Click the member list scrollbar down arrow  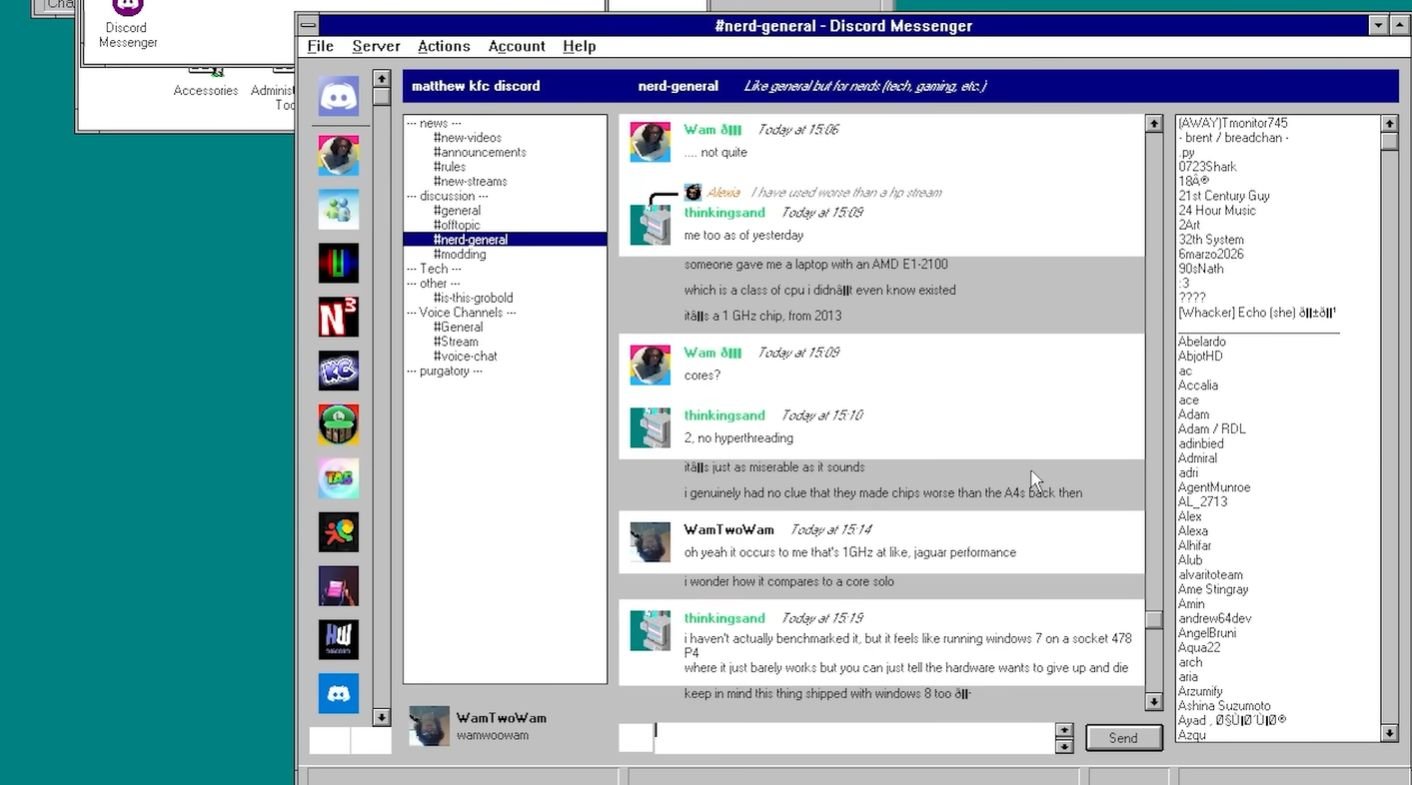(1389, 735)
